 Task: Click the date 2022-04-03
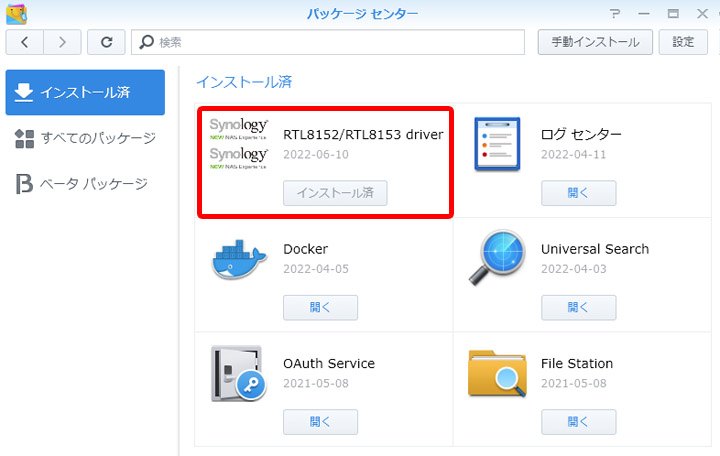574,269
